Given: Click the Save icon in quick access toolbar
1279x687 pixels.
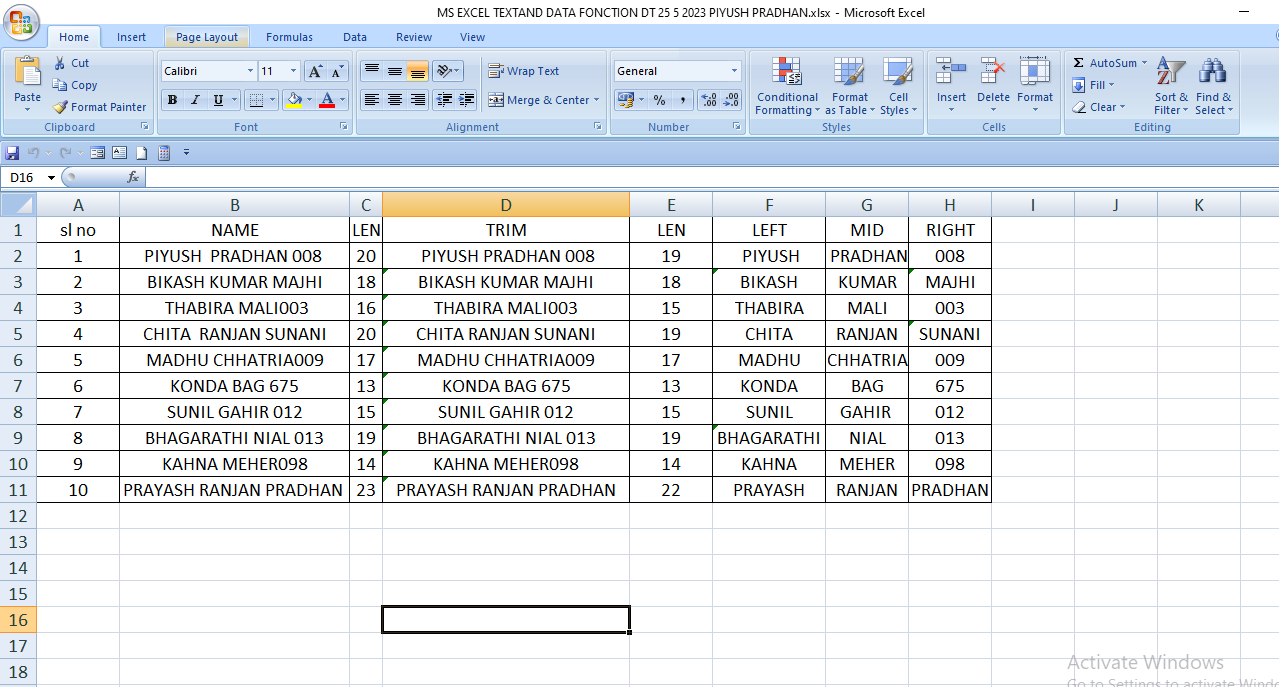Looking at the screenshot, I should (12, 153).
